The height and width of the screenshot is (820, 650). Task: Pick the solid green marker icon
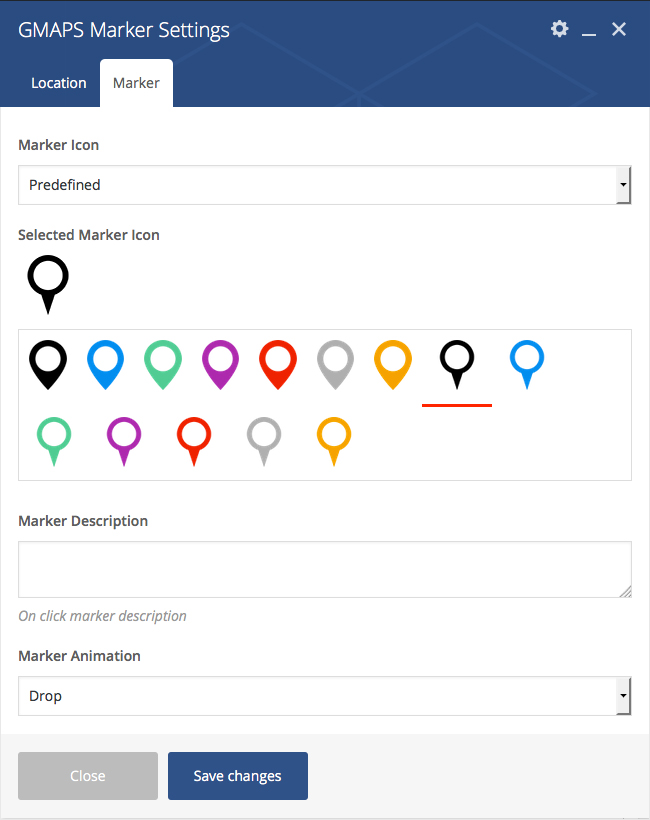coord(163,365)
